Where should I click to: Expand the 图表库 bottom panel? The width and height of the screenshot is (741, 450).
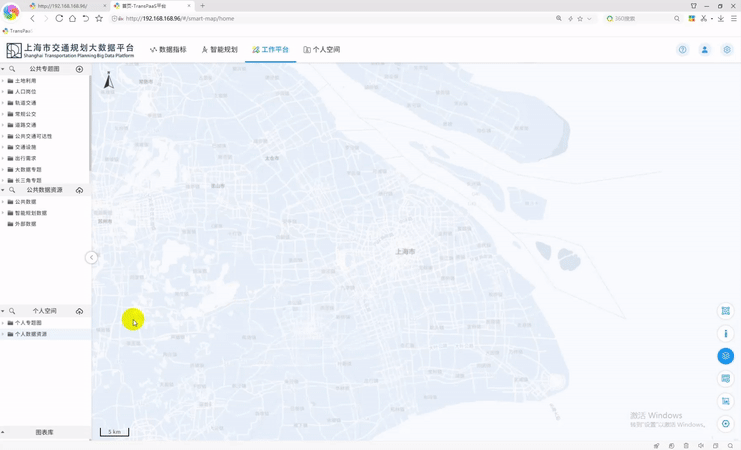click(x=3, y=433)
